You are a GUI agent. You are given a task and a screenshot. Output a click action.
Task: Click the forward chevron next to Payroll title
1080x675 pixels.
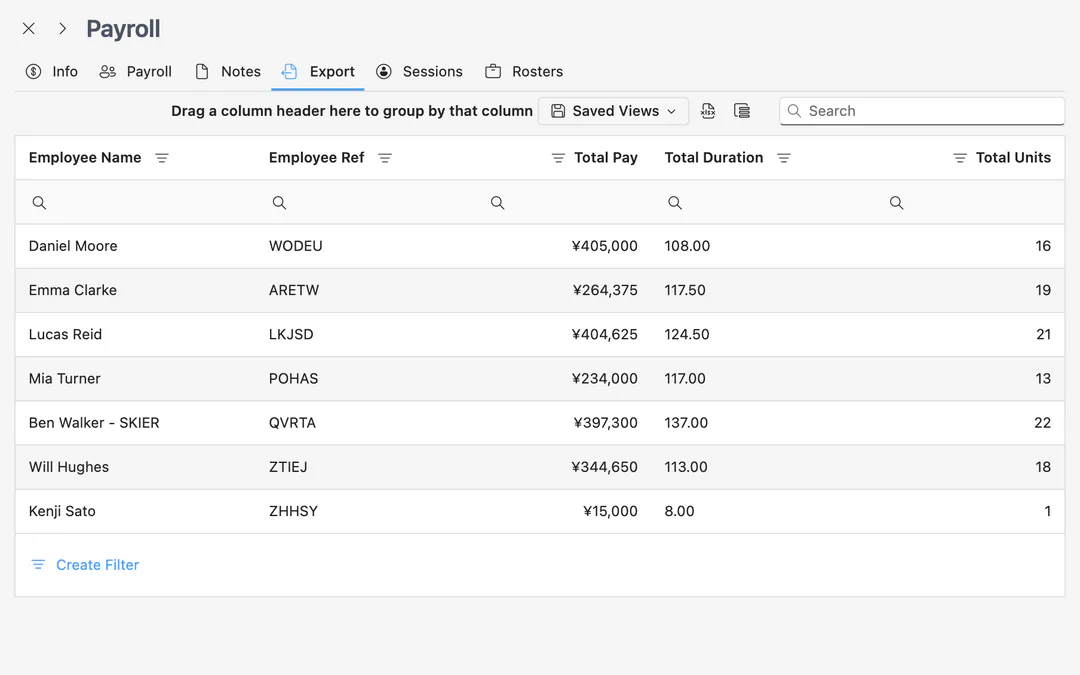63,28
